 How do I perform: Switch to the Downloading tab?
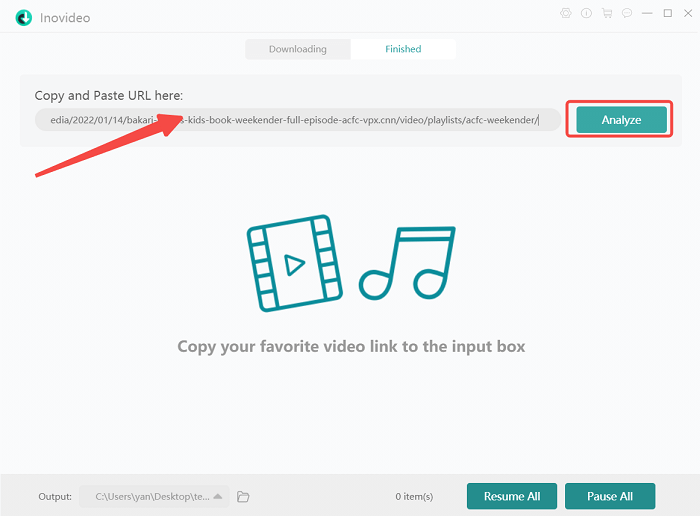(298, 49)
